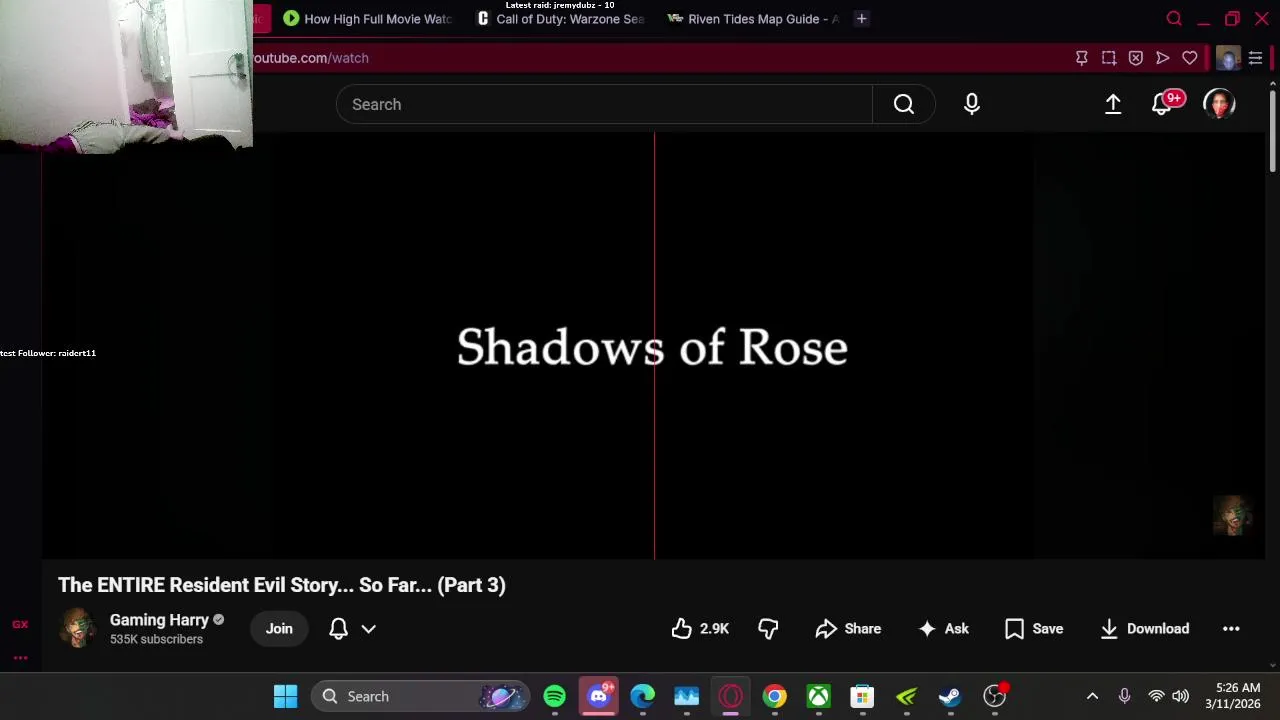Image resolution: width=1280 pixels, height=720 pixels.
Task: Click the channel watermark in video corner
Action: (1232, 516)
